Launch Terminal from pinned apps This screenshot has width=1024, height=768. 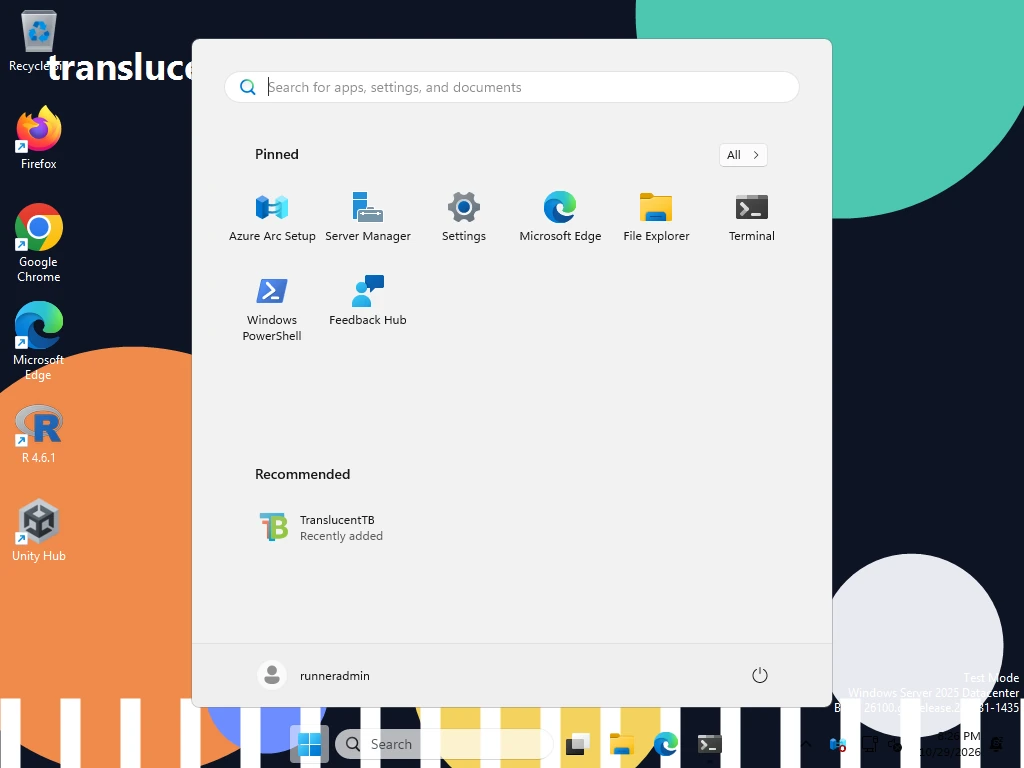point(752,217)
